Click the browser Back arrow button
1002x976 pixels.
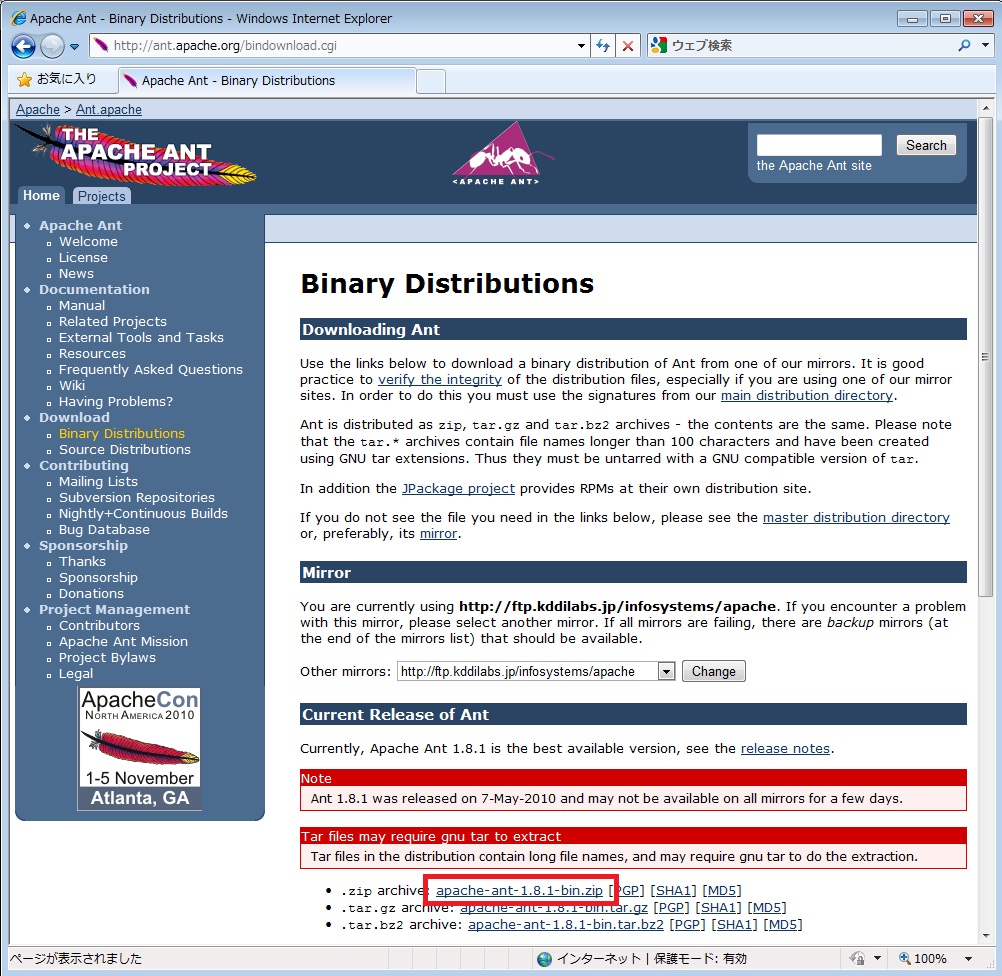pyautogui.click(x=24, y=46)
